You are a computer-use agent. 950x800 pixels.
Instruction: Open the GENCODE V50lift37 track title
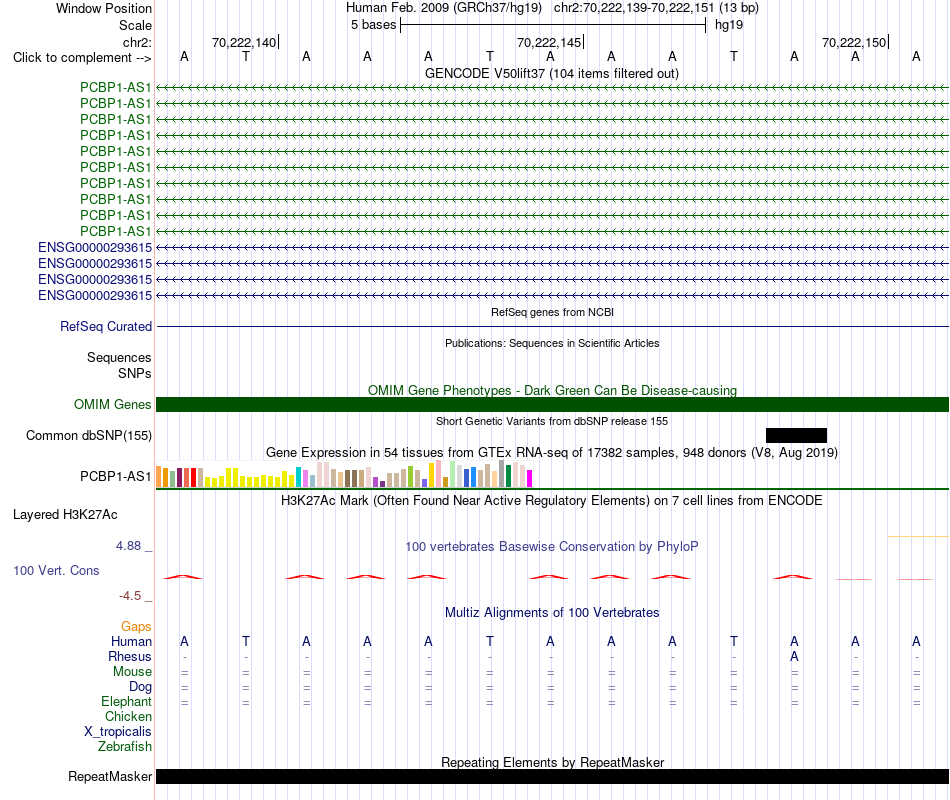click(x=552, y=73)
